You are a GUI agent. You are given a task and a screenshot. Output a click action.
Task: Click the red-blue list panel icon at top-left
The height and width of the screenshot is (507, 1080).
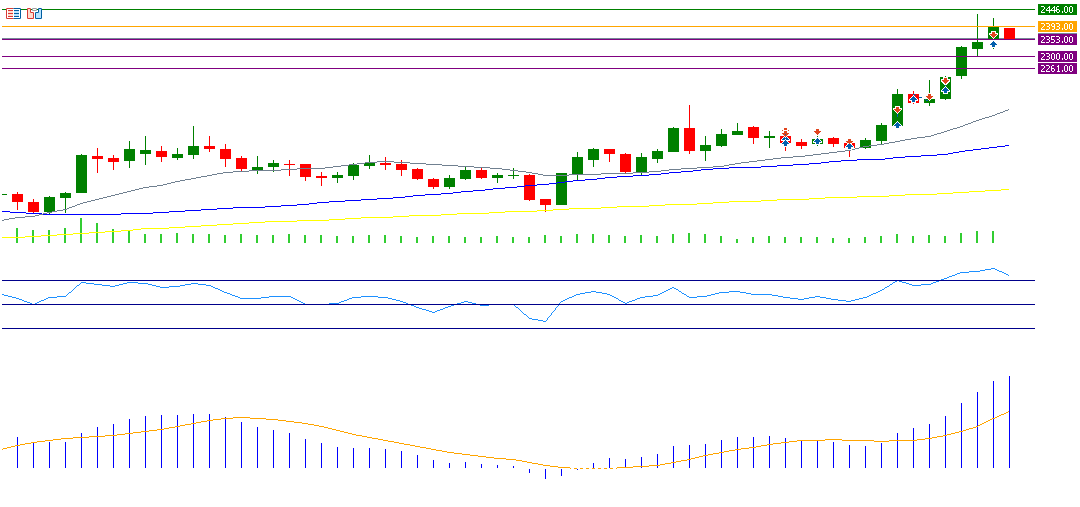coord(12,13)
